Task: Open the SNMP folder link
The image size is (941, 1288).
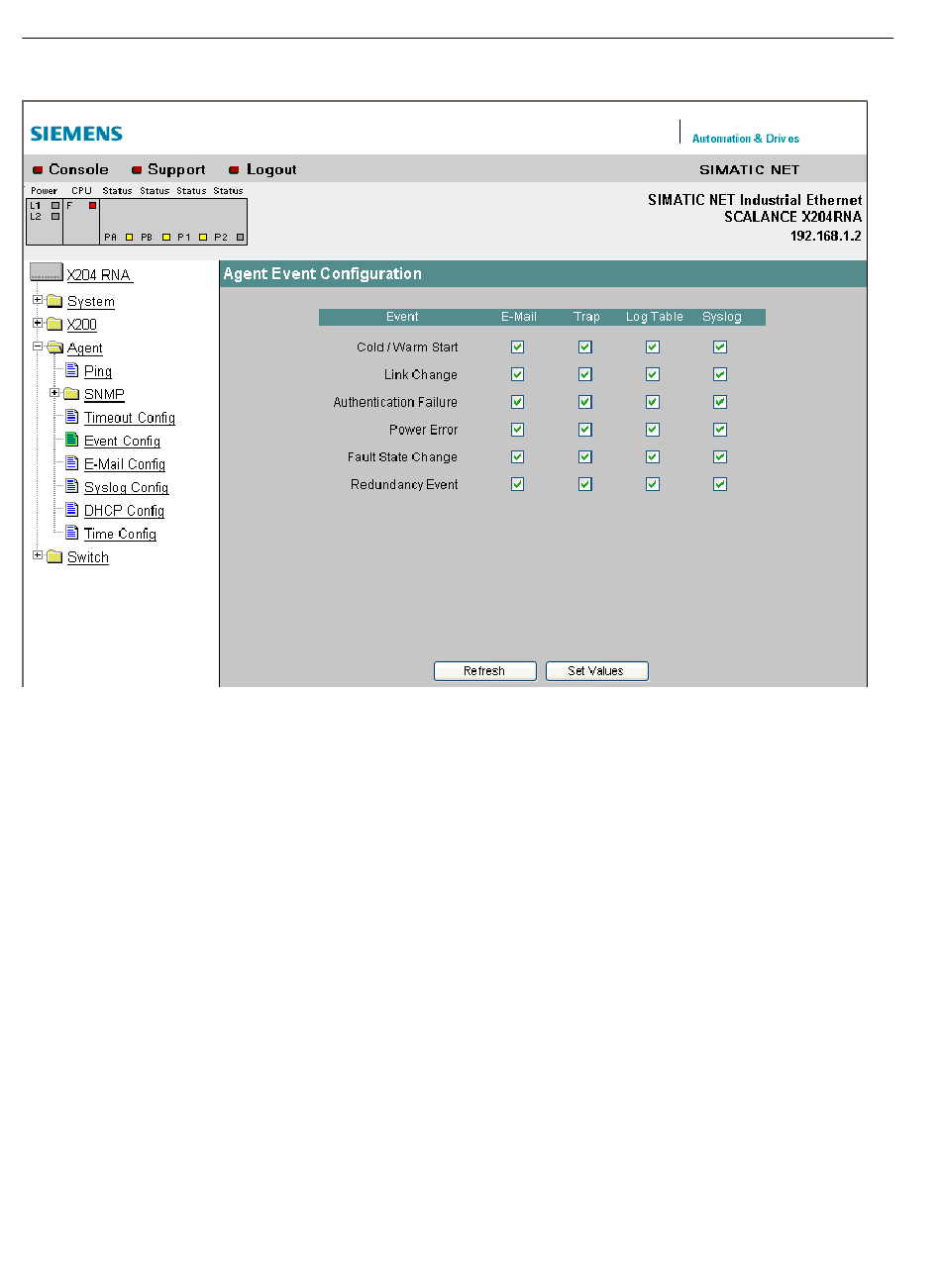Action: pyautogui.click(x=104, y=394)
